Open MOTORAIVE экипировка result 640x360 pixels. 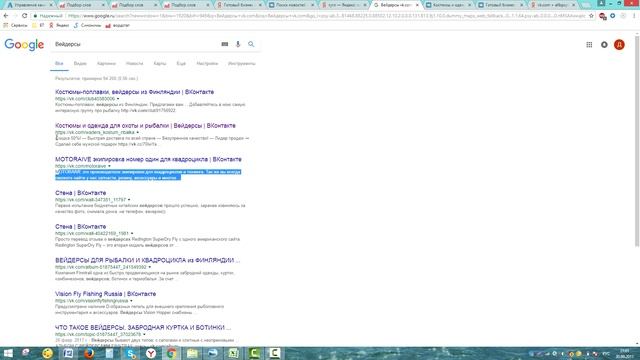coord(148,159)
